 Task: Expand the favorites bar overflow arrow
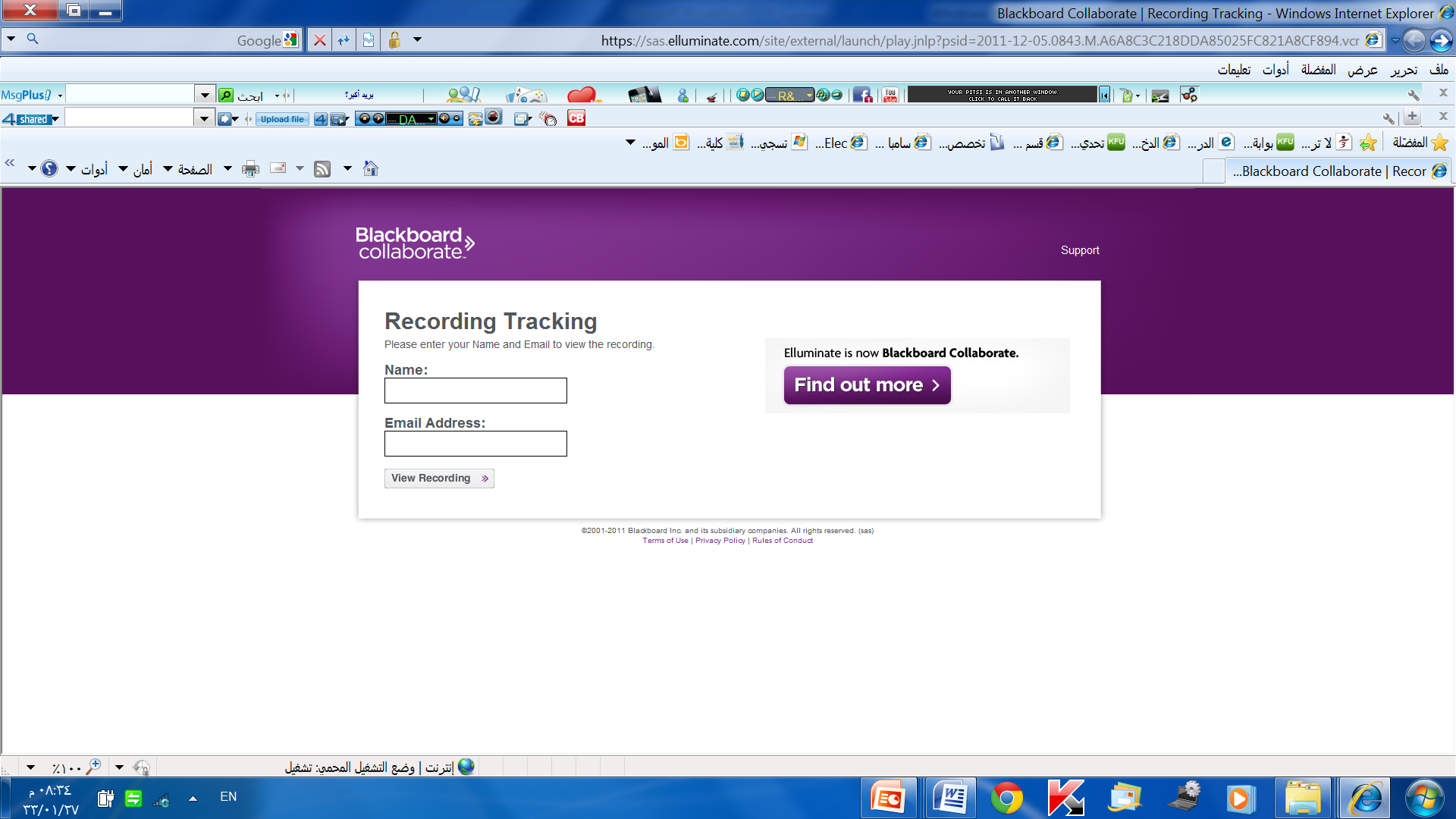[631, 143]
